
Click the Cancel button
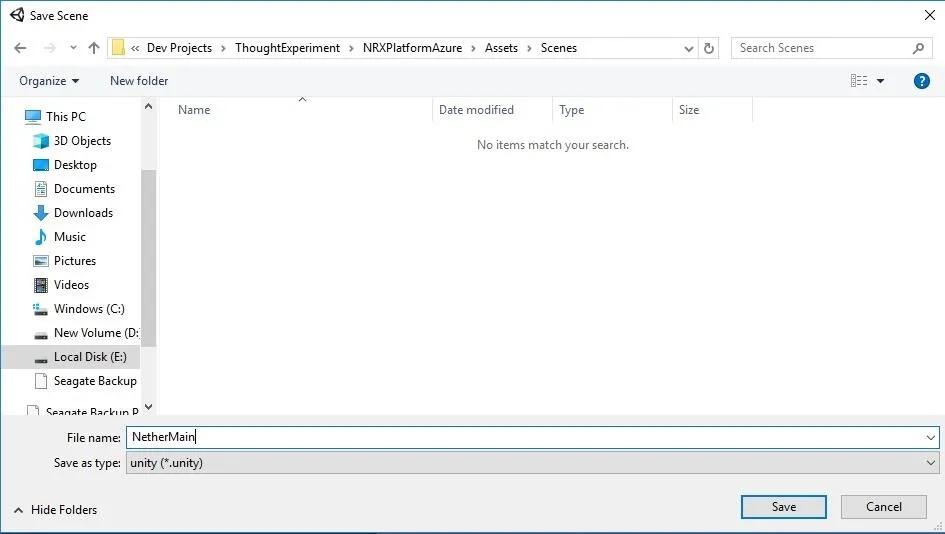(x=883, y=507)
